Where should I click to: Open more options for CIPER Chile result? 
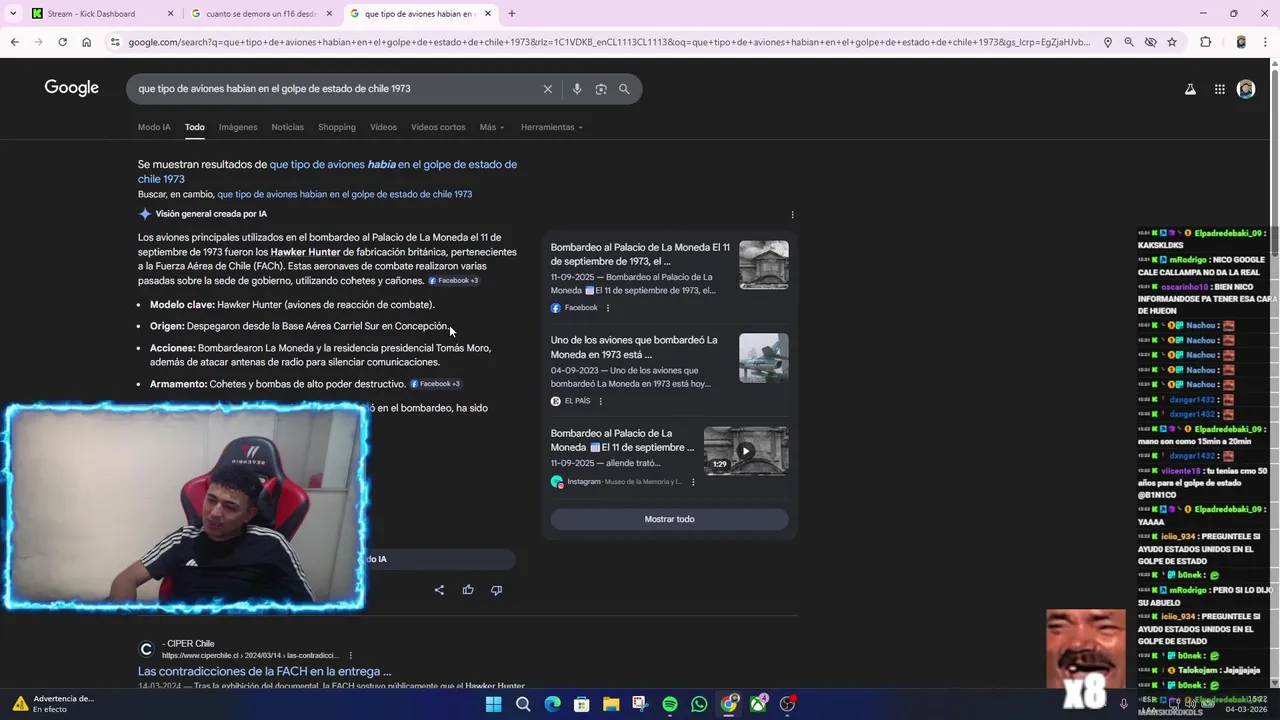(350, 655)
